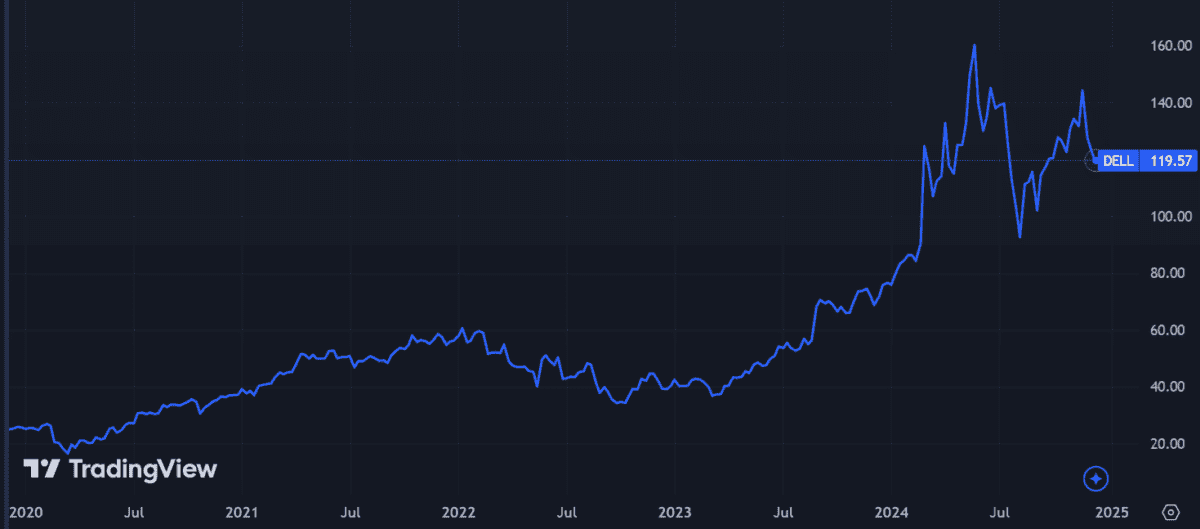
Task: Click the TradingView logo
Action: pos(120,469)
